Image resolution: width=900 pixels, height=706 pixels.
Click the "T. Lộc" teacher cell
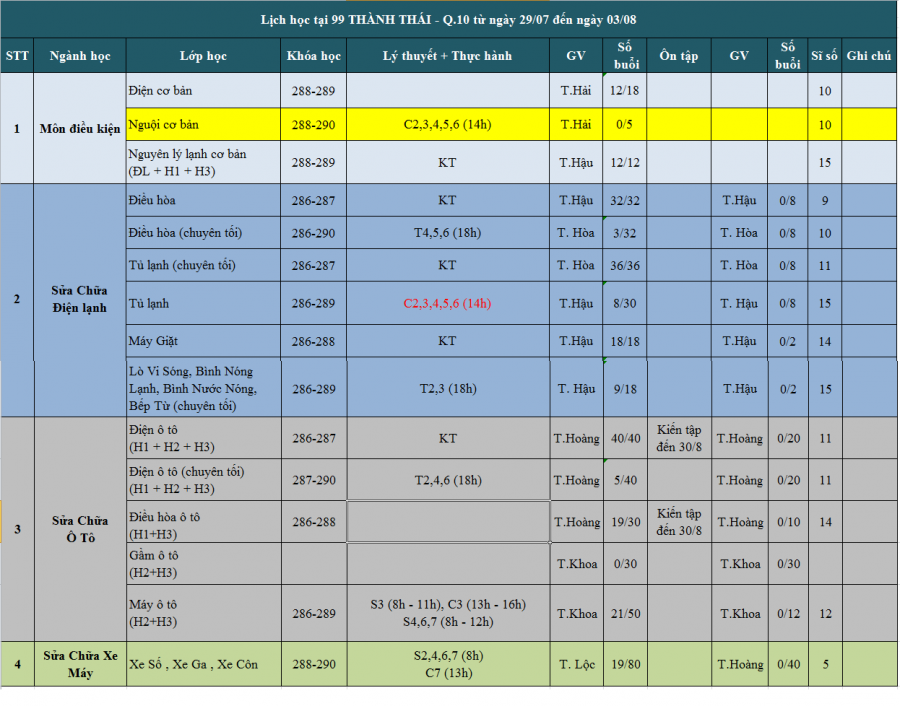pyautogui.click(x=577, y=665)
